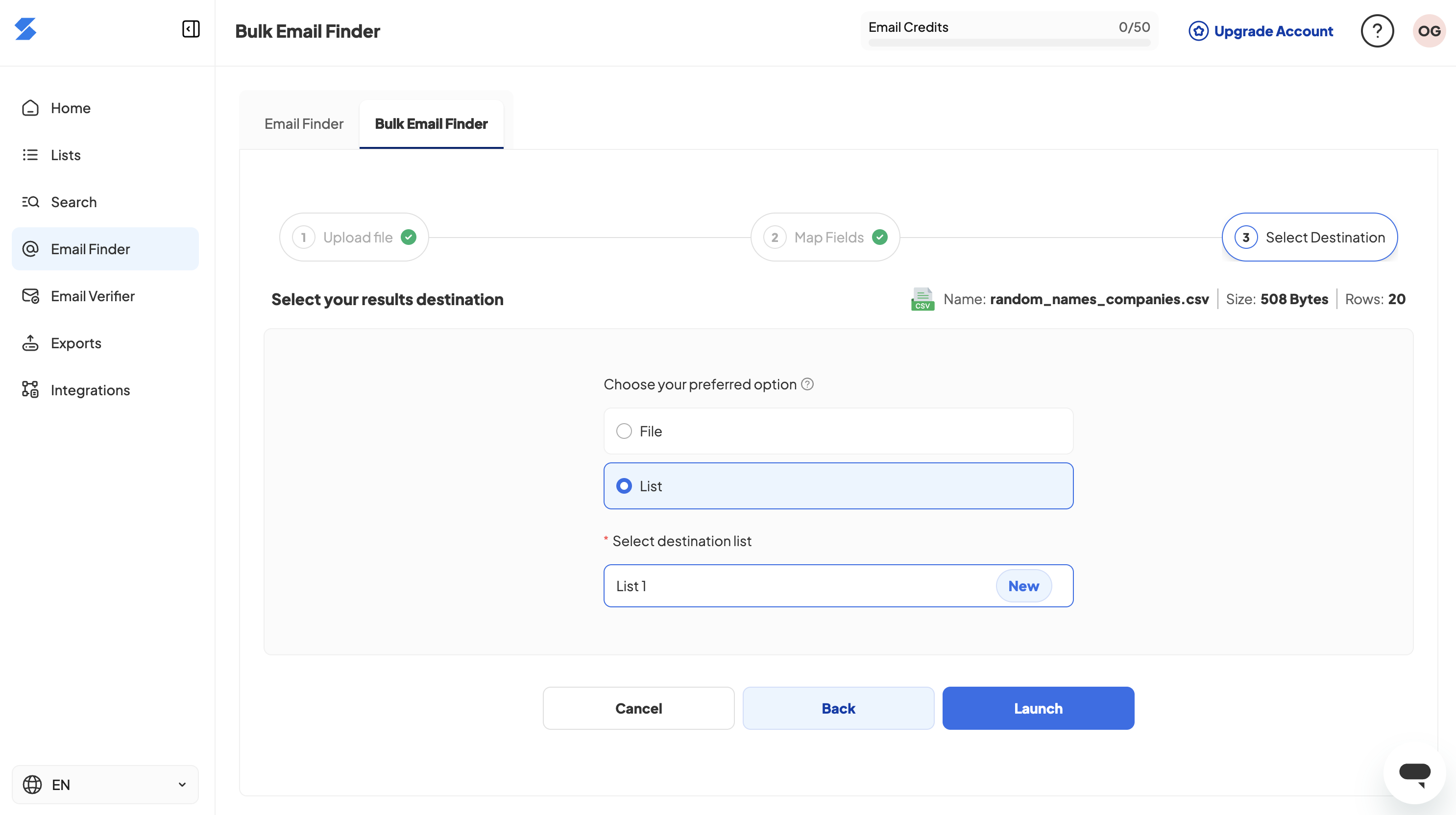Screen dimensions: 1456x815
Task: Click the Launch button
Action: click(1038, 708)
